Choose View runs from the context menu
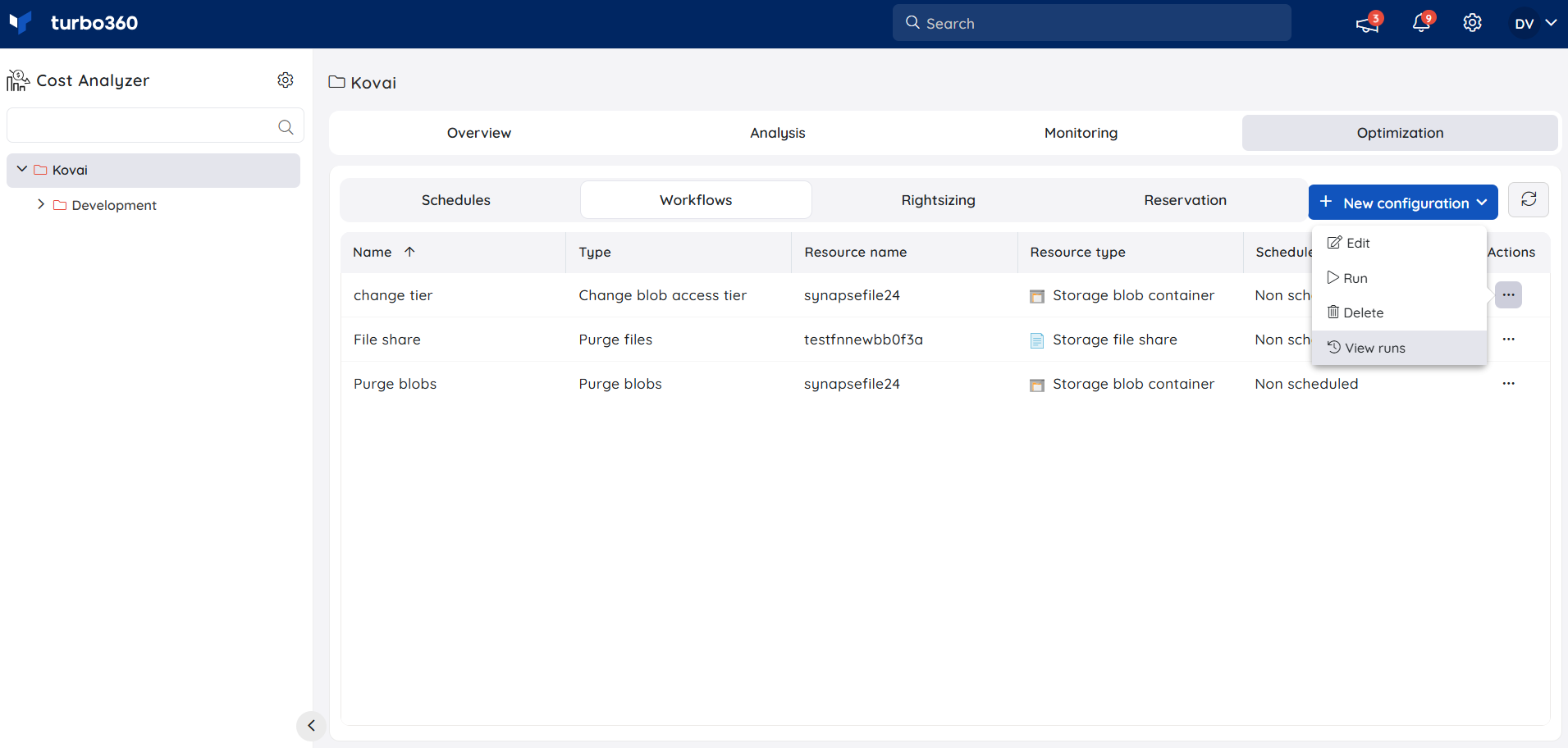Viewport: 1568px width, 748px height. click(1399, 348)
